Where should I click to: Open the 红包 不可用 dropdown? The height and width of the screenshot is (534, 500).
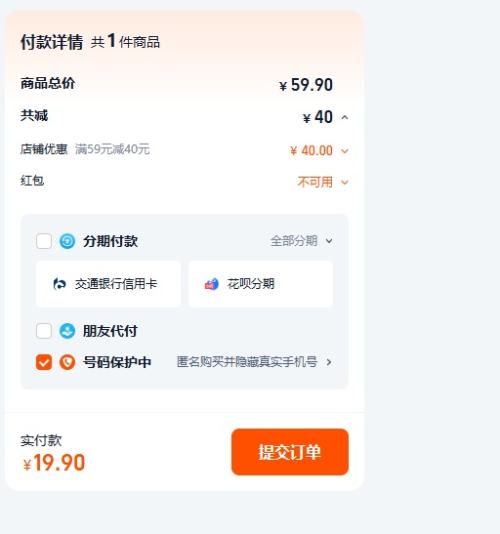(345, 182)
